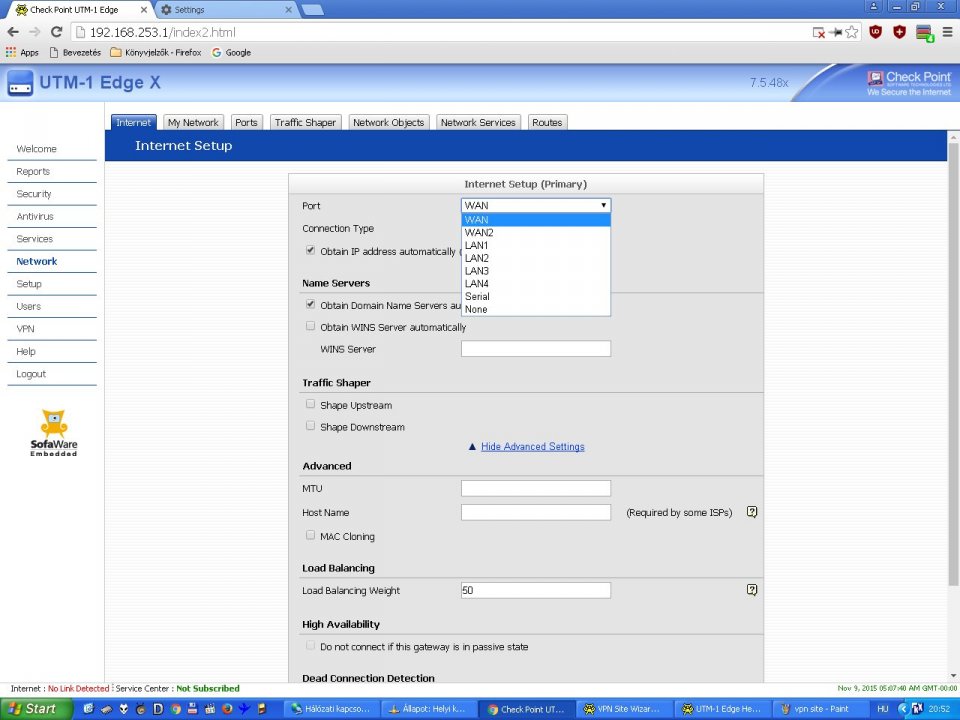Go to the Routes tab
This screenshot has width=960, height=720.
click(x=547, y=122)
